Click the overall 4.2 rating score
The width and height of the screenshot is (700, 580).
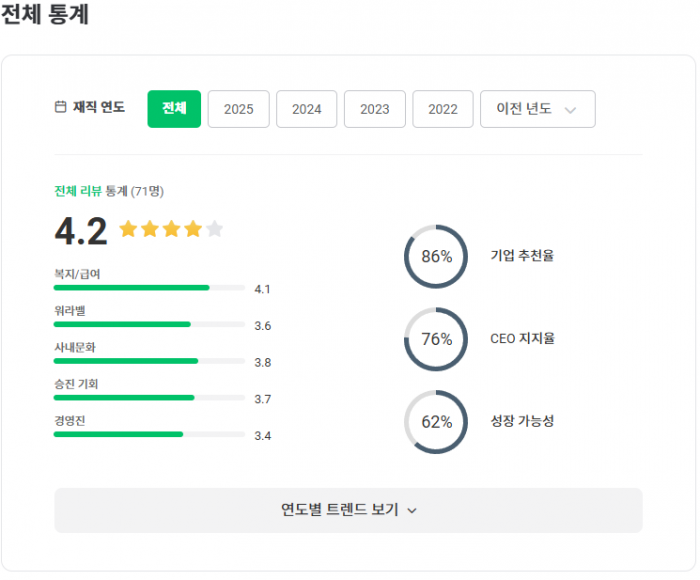click(80, 231)
